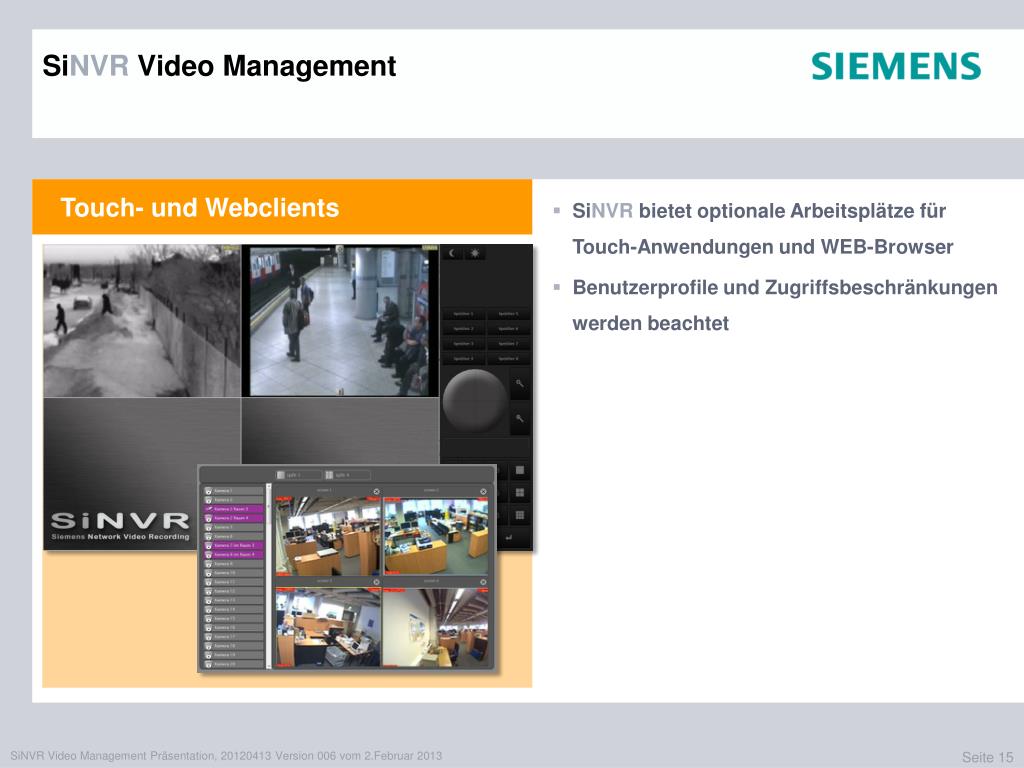Viewport: 1024px width, 768px height.
Task: Select single-view layout icon in touch panel
Action: tap(520, 470)
